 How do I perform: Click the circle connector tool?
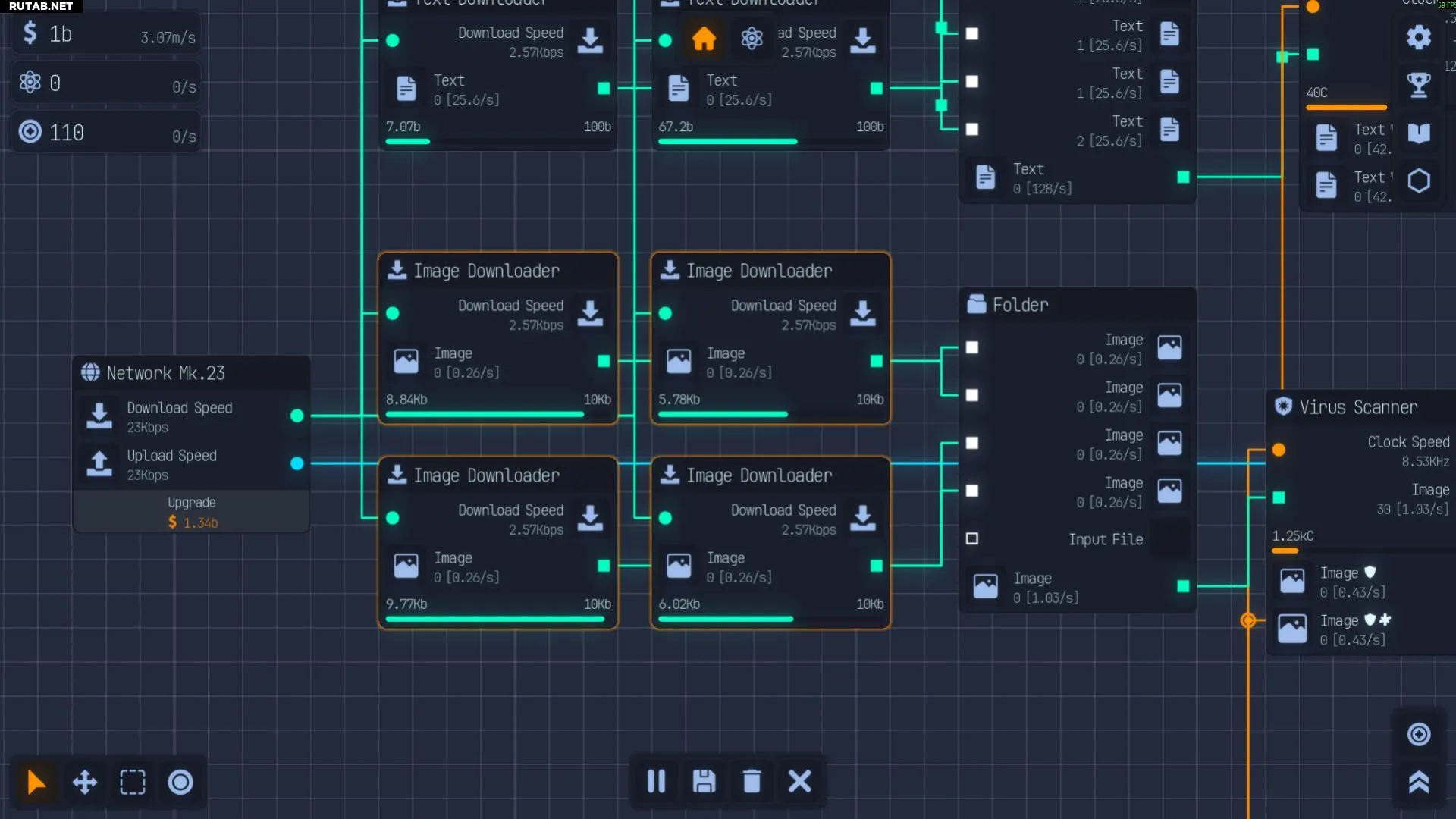click(x=180, y=782)
